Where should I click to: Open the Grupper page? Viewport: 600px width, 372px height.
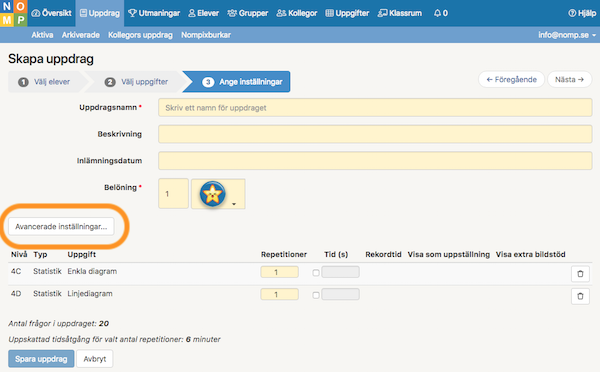click(x=248, y=13)
